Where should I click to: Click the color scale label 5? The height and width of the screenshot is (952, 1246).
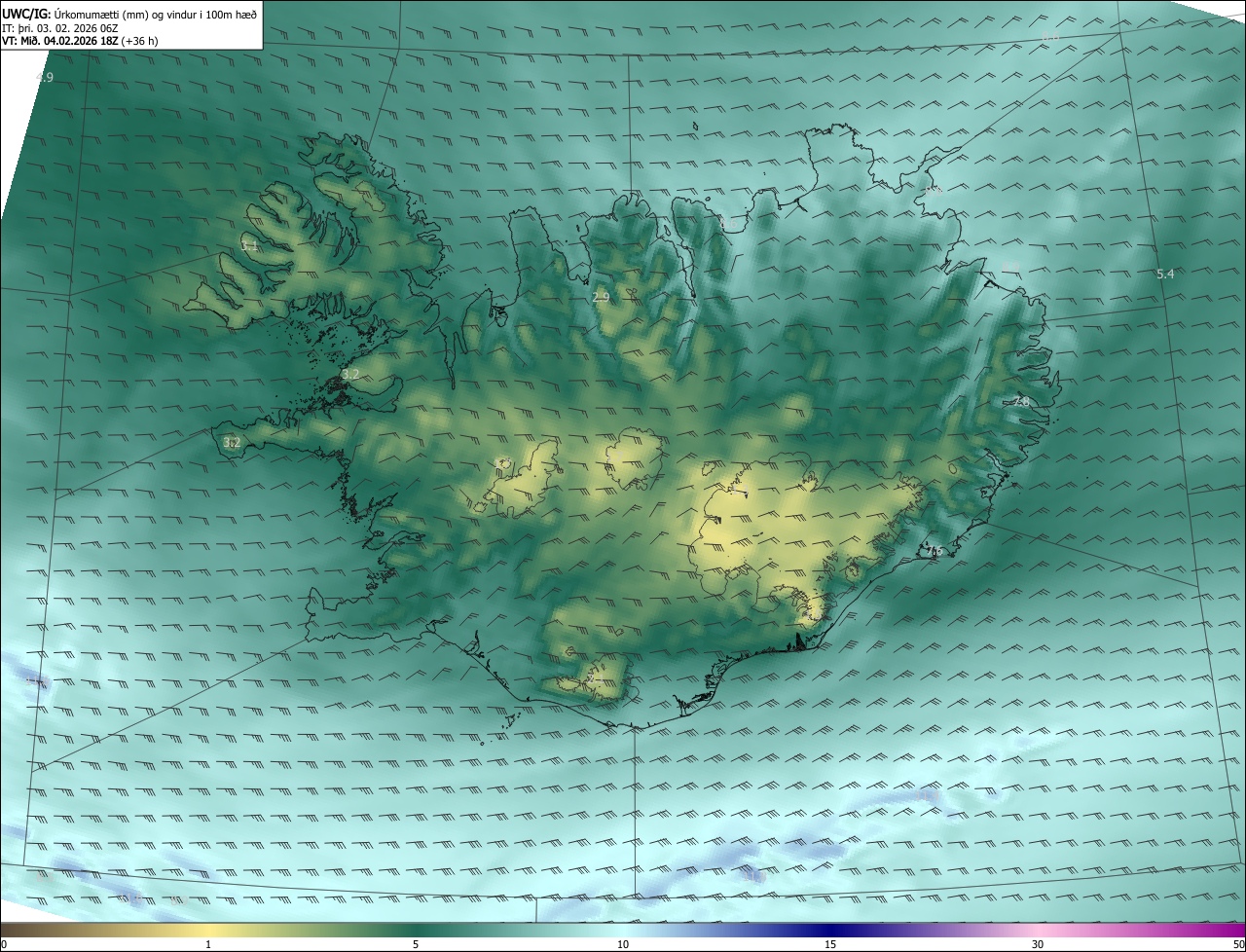pos(416,944)
